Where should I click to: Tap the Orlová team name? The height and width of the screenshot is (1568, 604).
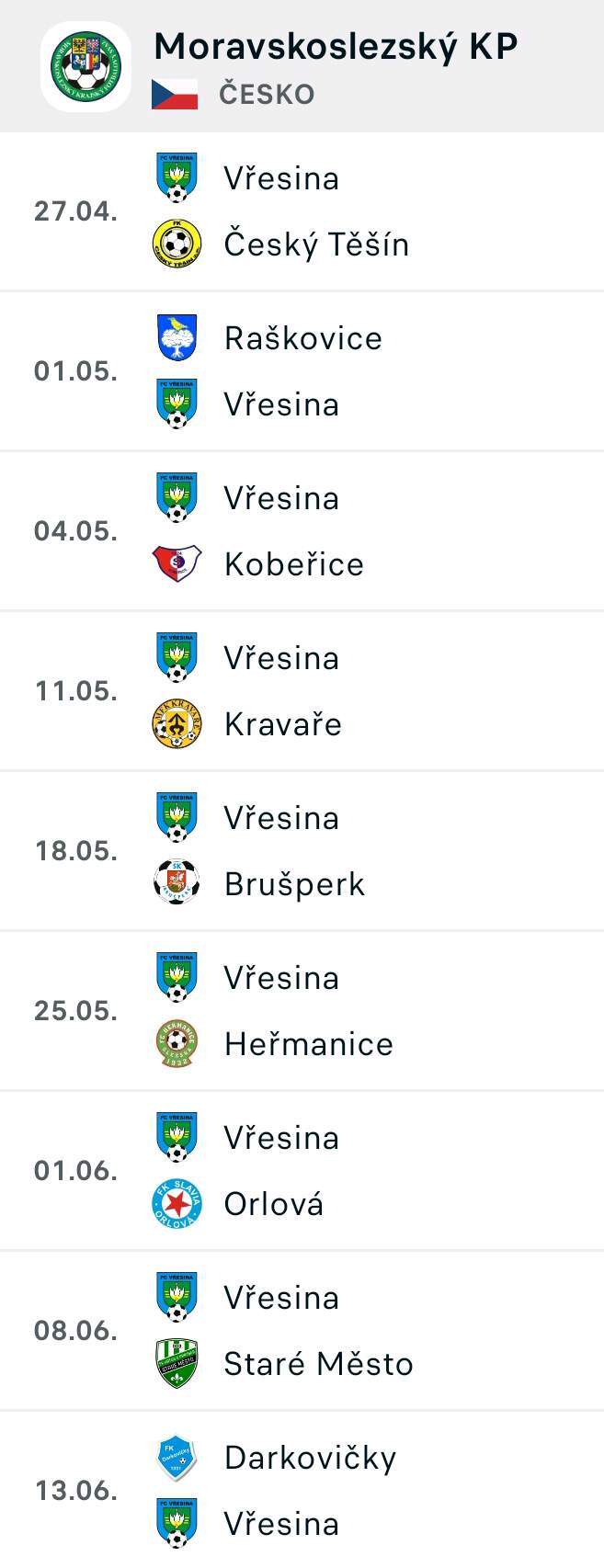pos(273,1204)
